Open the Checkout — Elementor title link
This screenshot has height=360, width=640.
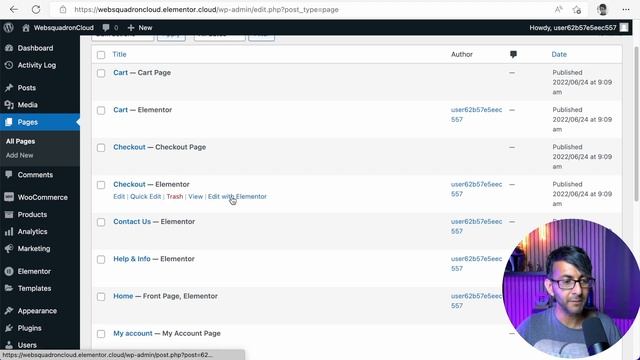pyautogui.click(x=129, y=184)
